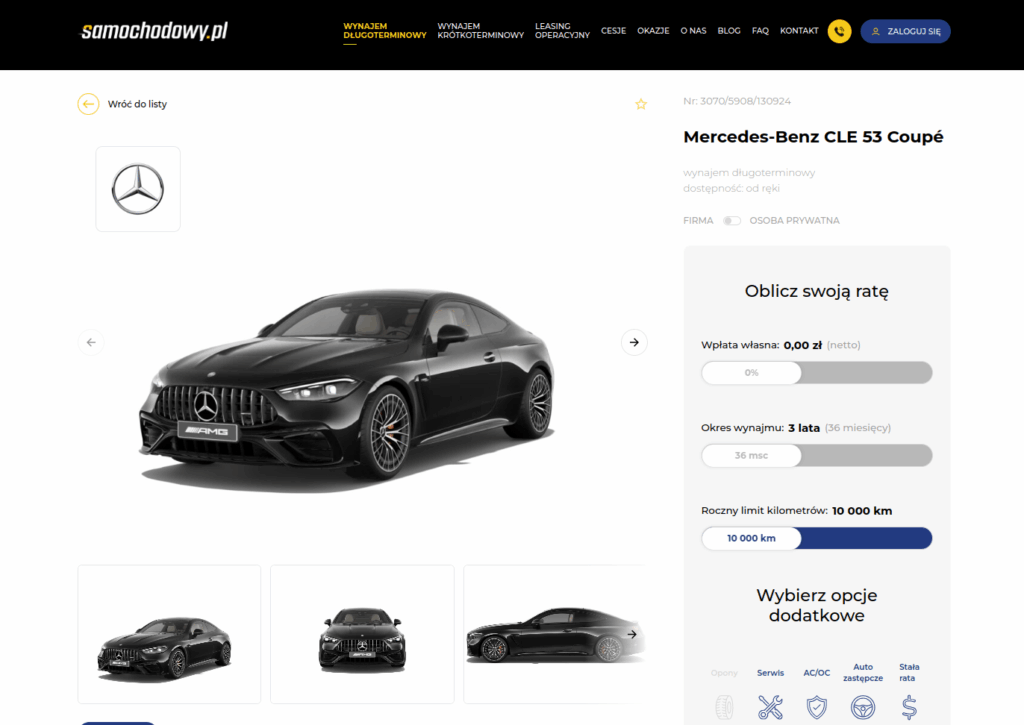The image size is (1024, 725).
Task: Select the Stała rata dollar icon
Action: 909,706
